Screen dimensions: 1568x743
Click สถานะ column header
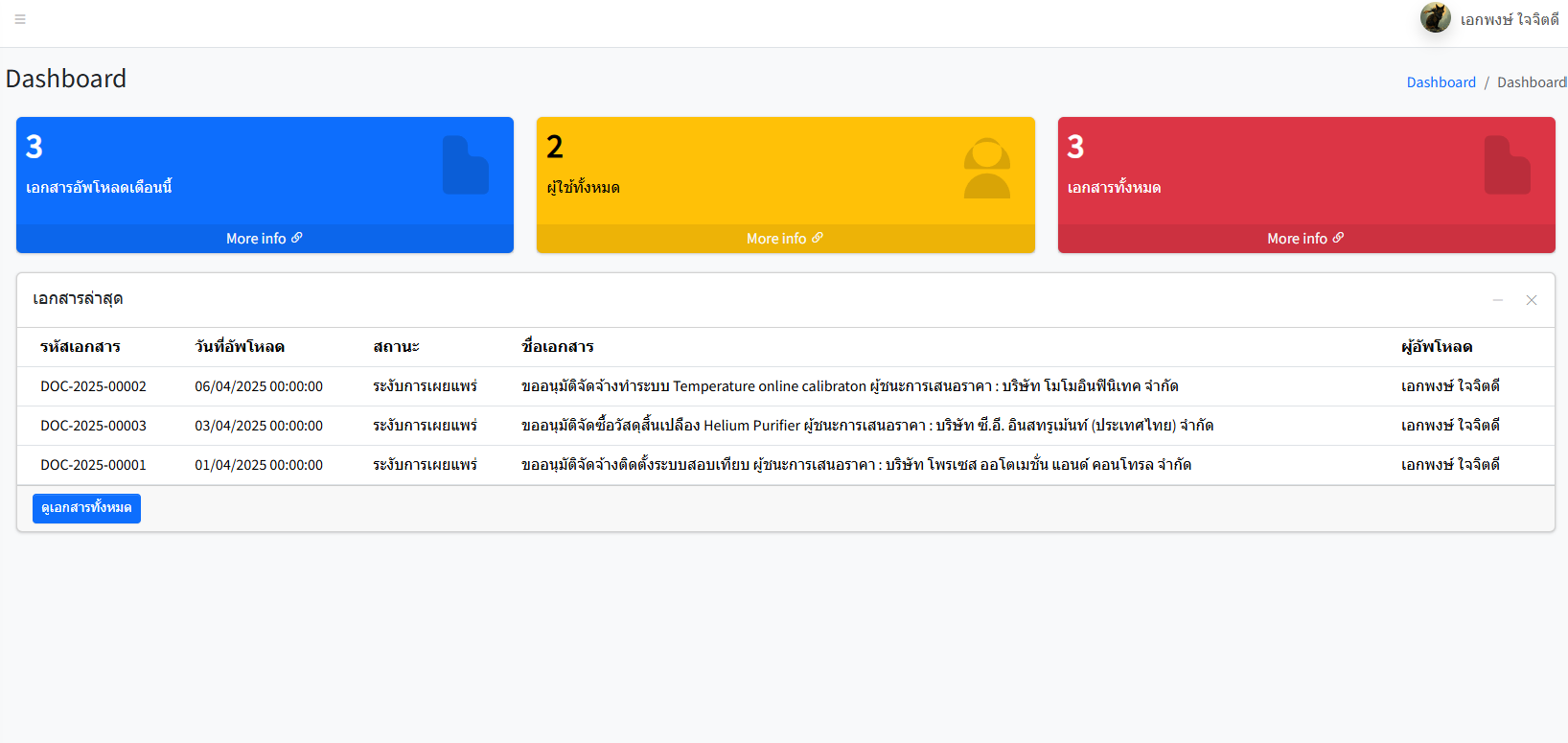[396, 347]
